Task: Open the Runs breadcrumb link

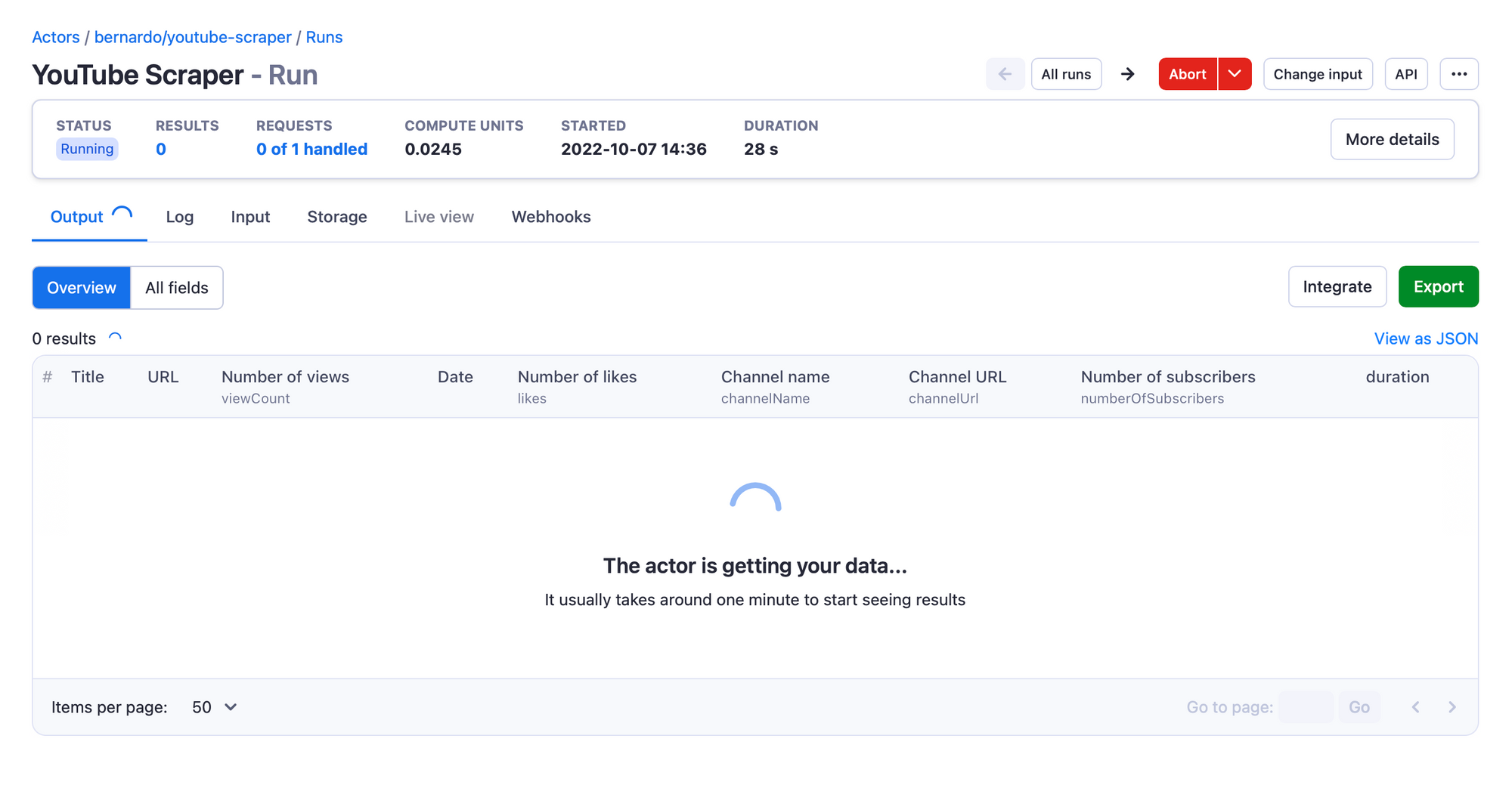Action: coord(324,37)
